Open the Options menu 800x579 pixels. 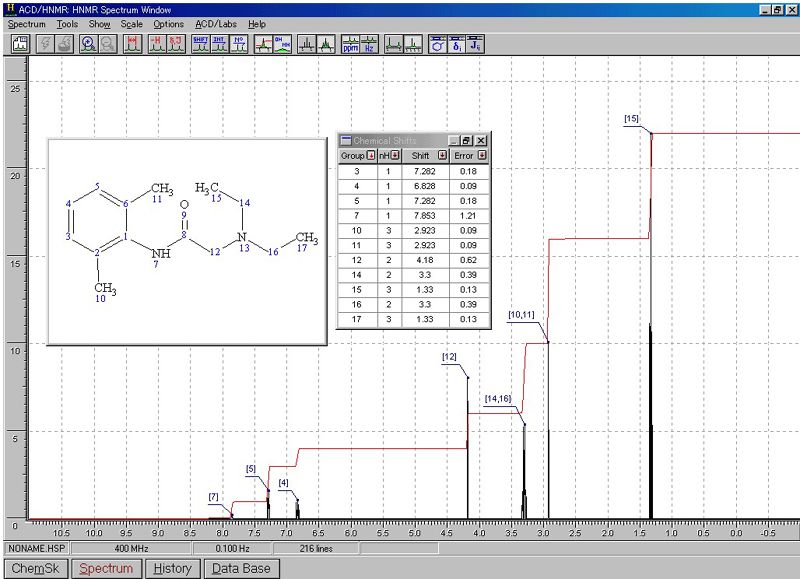pyautogui.click(x=168, y=24)
